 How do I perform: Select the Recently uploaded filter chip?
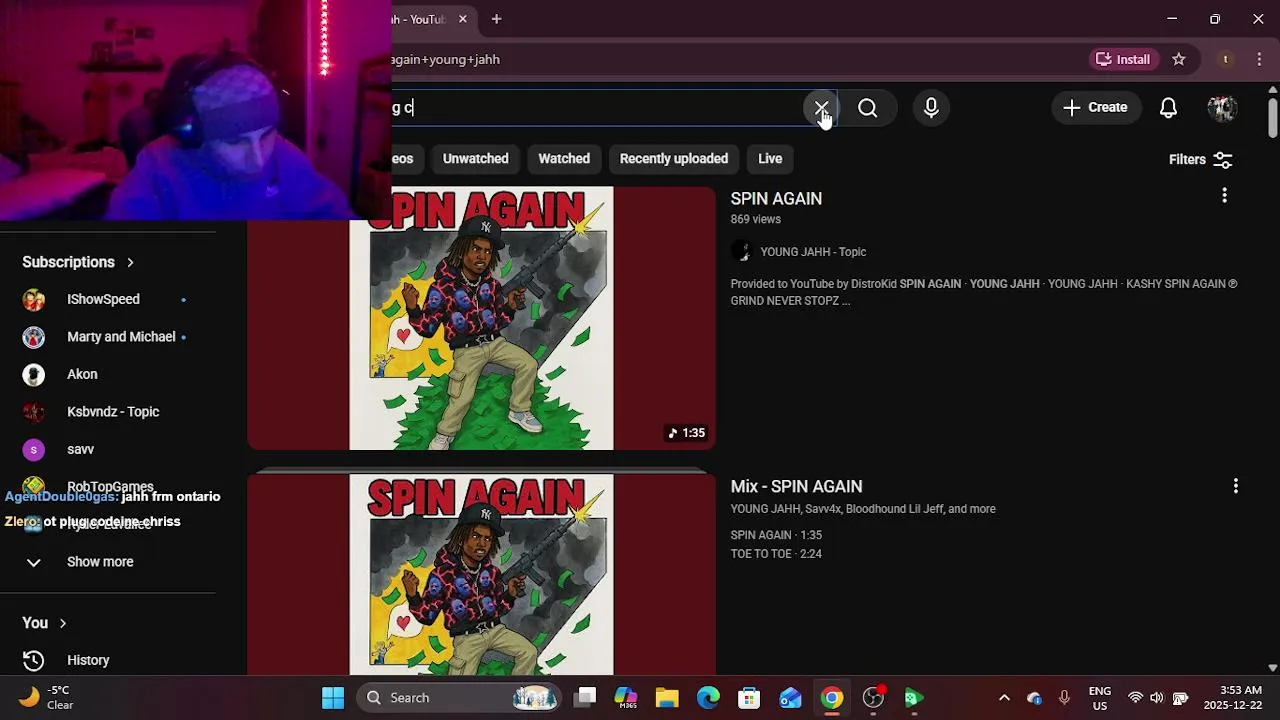[x=674, y=159]
